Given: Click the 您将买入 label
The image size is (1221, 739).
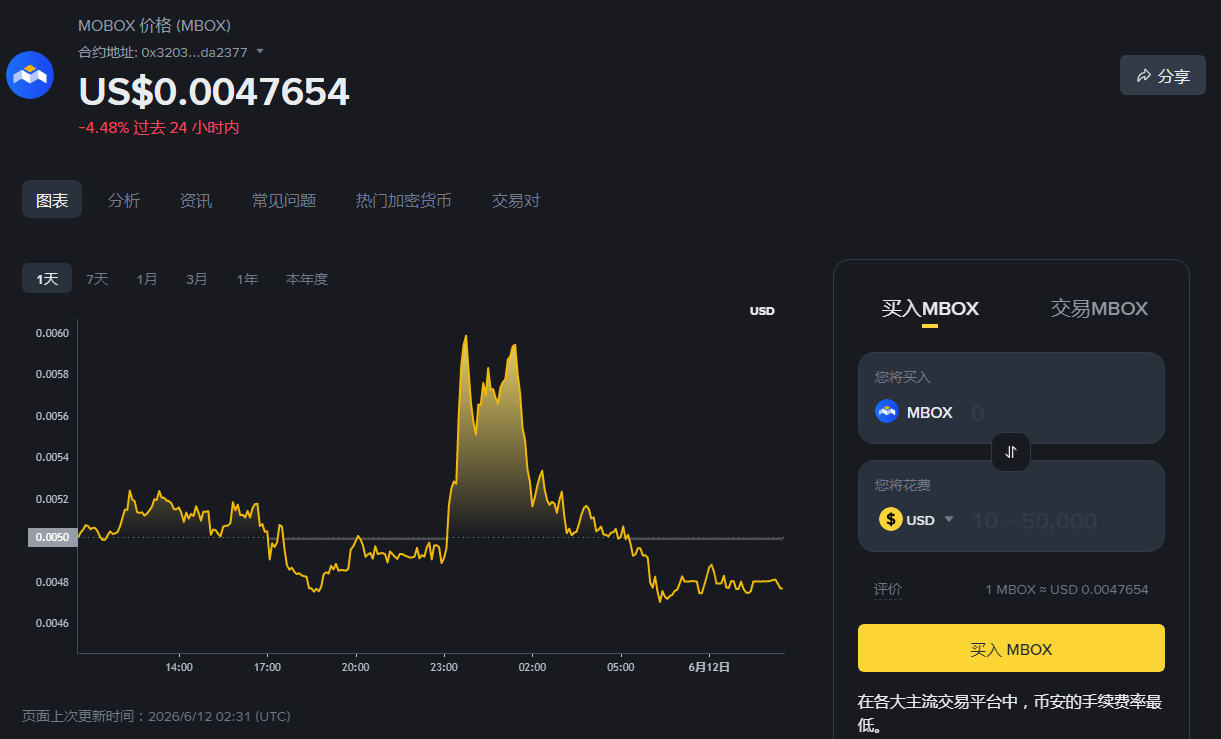Looking at the screenshot, I should [x=903, y=377].
